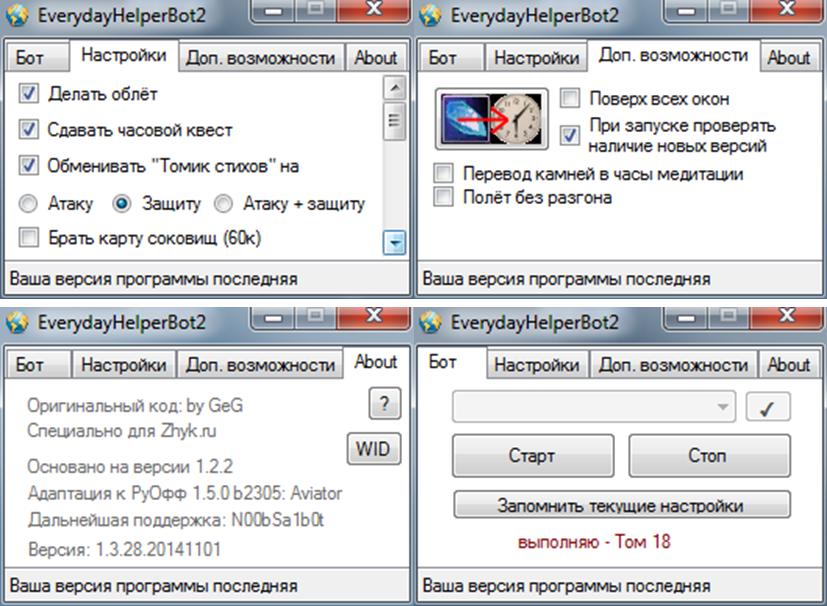
Task: Enable the Полёт без разгона checkbox
Action: pyautogui.click(x=443, y=197)
